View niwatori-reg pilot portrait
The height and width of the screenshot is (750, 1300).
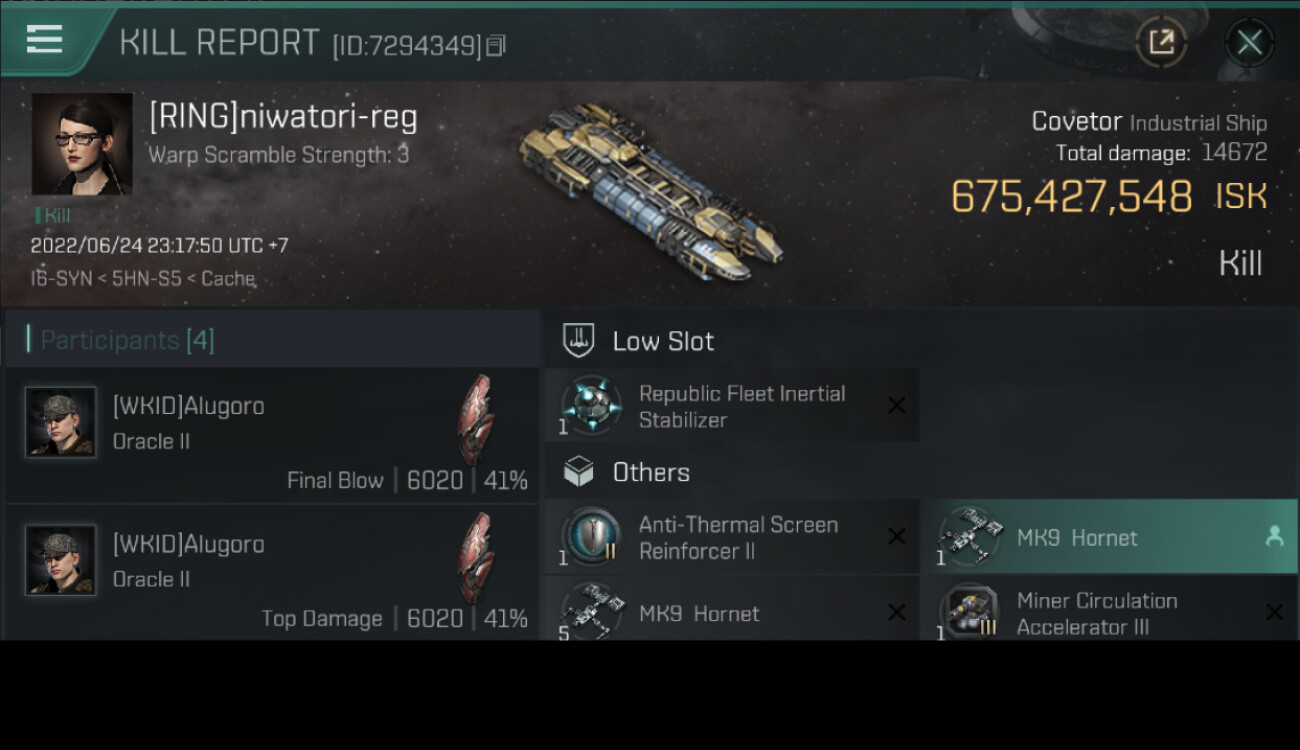[x=82, y=144]
